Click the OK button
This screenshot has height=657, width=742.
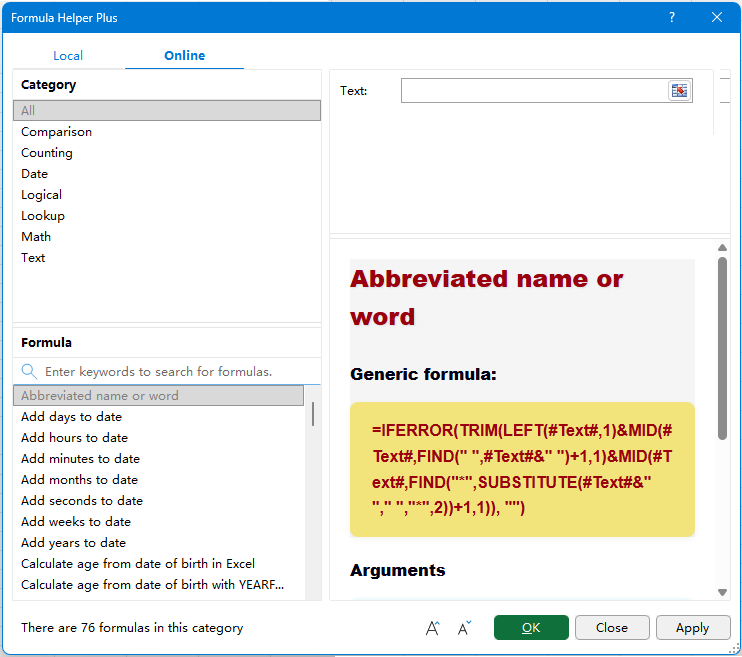pyautogui.click(x=531, y=628)
